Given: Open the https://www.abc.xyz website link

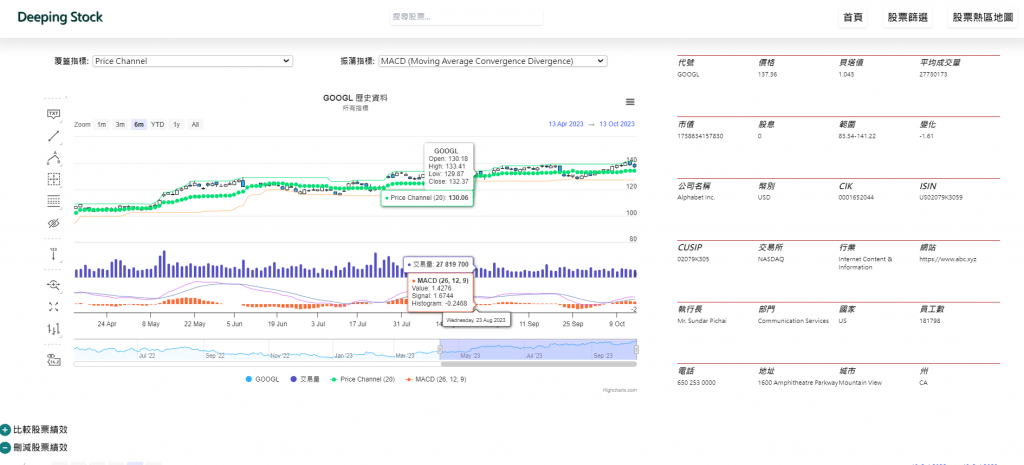Looking at the screenshot, I should [x=947, y=259].
